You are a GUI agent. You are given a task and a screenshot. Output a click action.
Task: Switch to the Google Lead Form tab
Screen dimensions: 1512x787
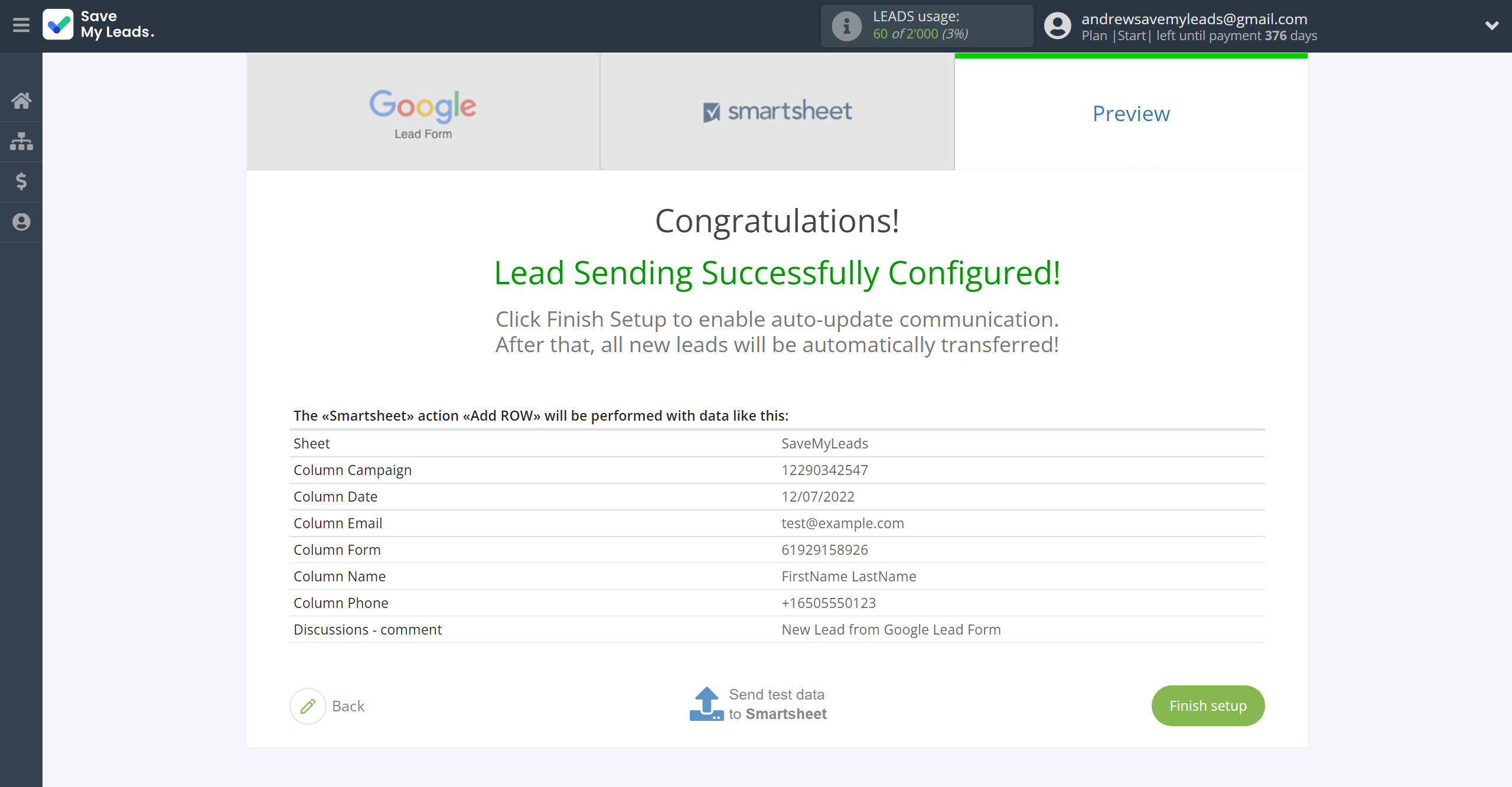(x=423, y=112)
